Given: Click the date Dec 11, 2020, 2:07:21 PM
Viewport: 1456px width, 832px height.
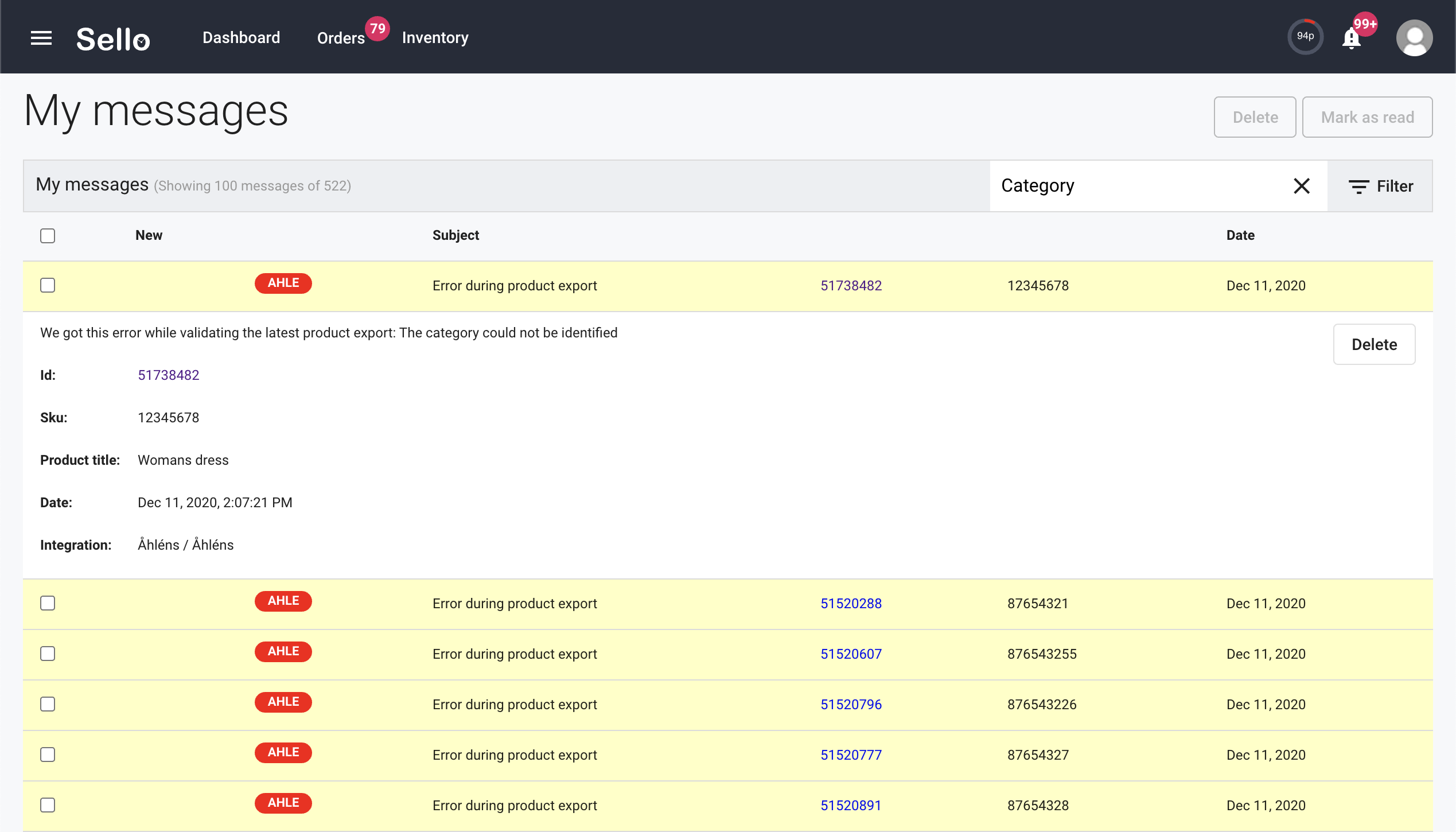Looking at the screenshot, I should (215, 503).
